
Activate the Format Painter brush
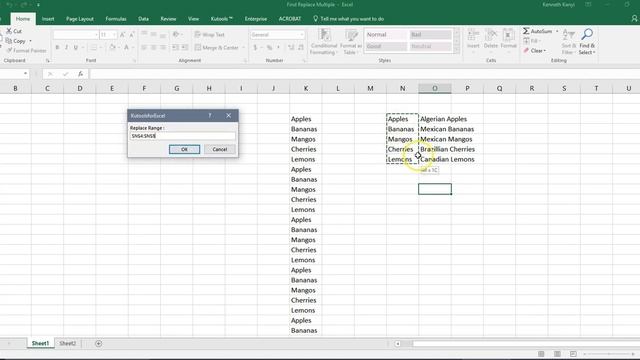(9, 51)
